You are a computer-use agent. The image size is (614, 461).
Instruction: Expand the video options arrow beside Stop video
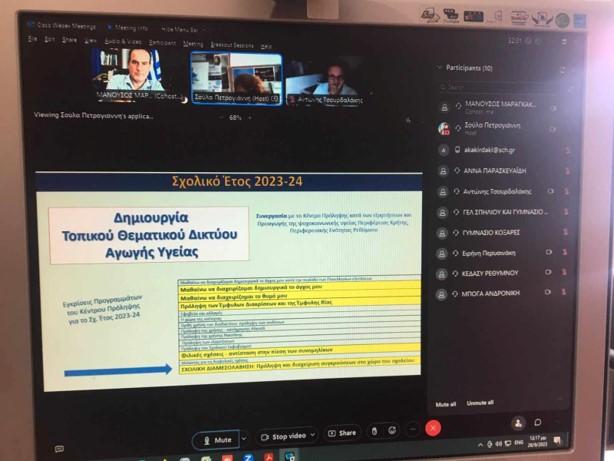[314, 436]
